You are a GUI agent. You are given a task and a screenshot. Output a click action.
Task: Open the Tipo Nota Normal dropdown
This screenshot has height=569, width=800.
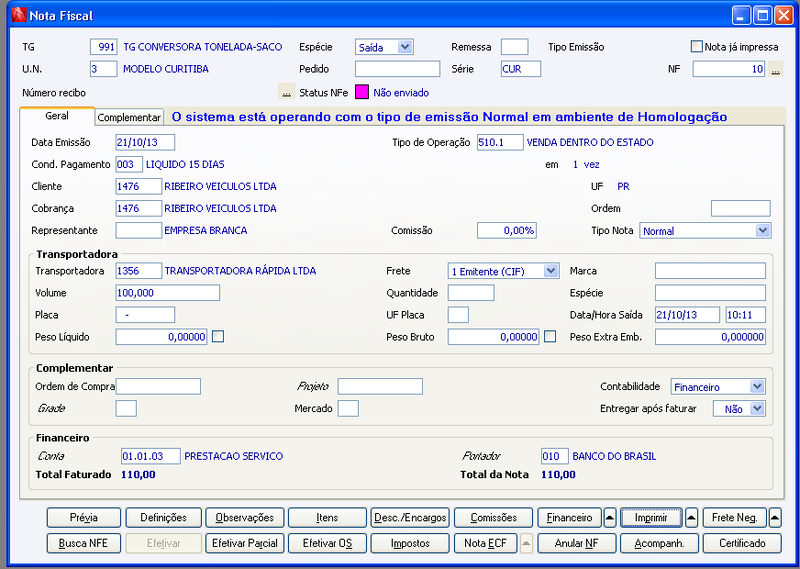(763, 231)
